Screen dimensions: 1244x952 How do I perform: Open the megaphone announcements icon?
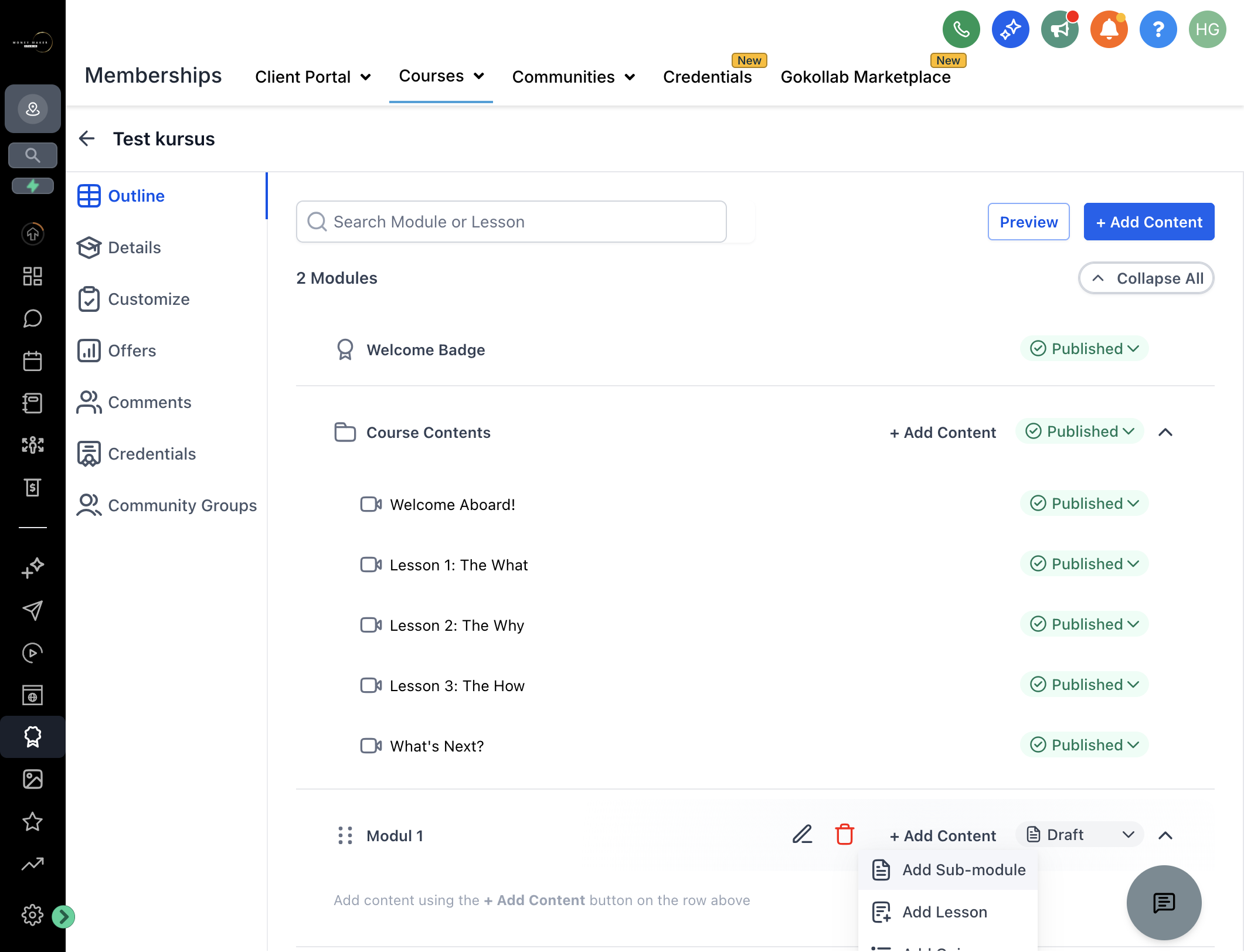1059,29
